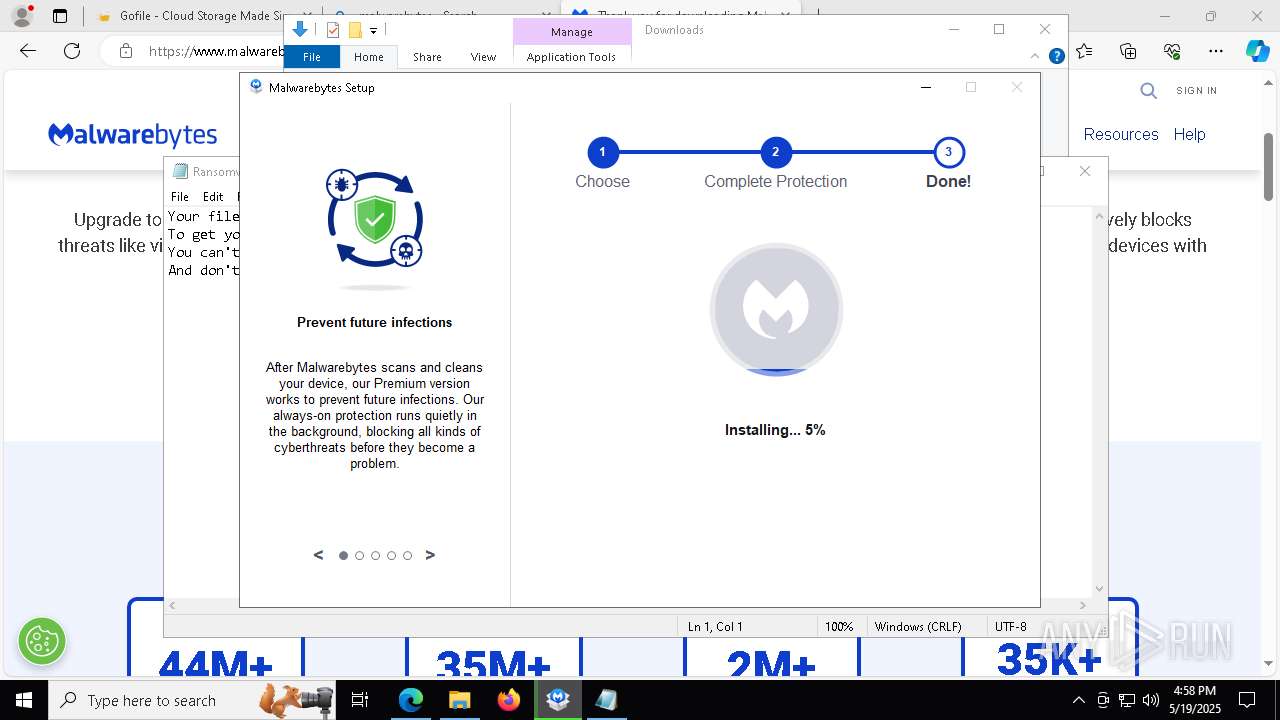
Task: Click the Edge address bar URL
Action: click(x=215, y=51)
